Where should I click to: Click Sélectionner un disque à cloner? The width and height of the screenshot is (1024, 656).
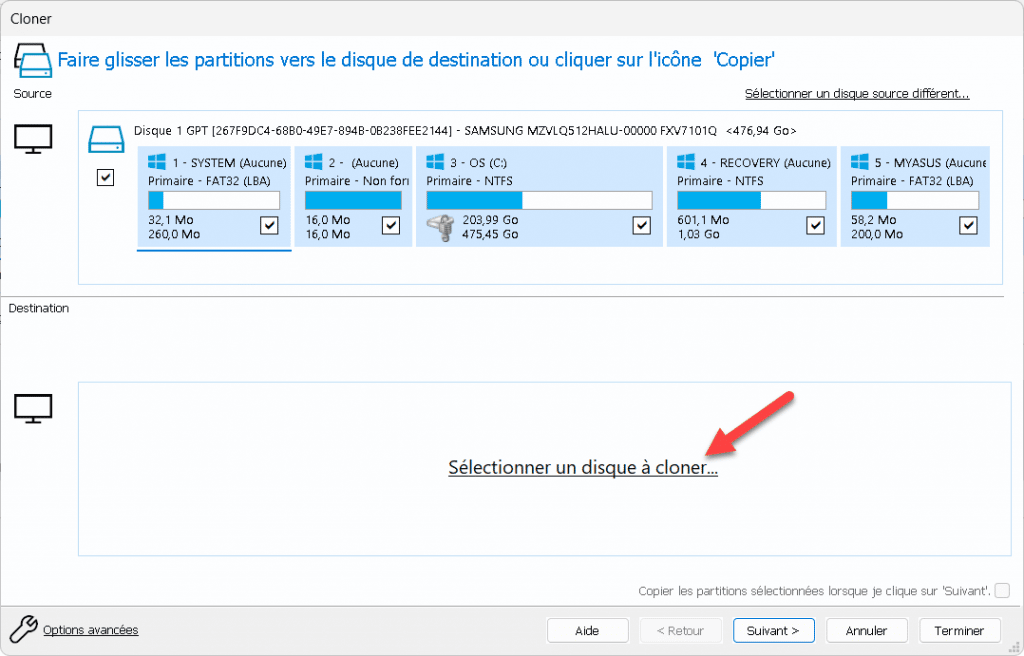click(x=584, y=467)
